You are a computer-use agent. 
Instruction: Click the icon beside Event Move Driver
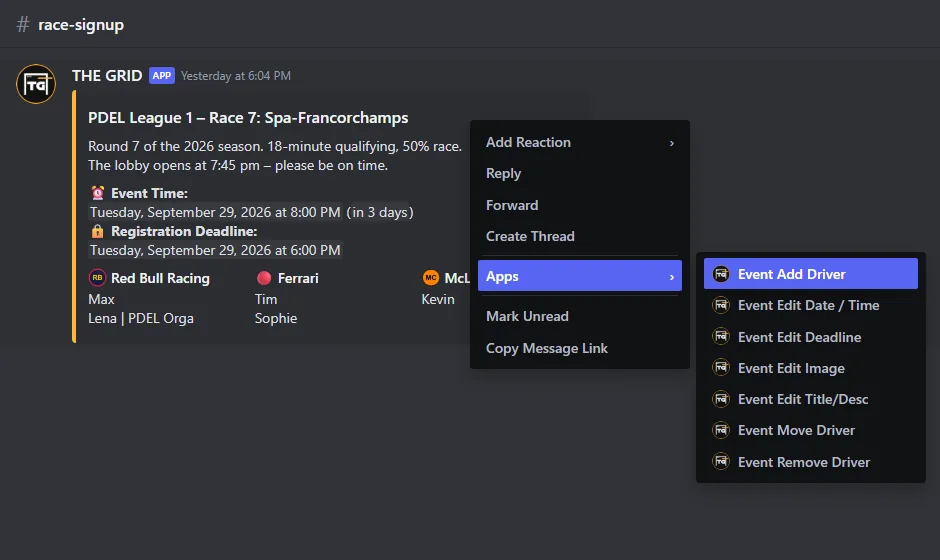pyautogui.click(x=721, y=430)
